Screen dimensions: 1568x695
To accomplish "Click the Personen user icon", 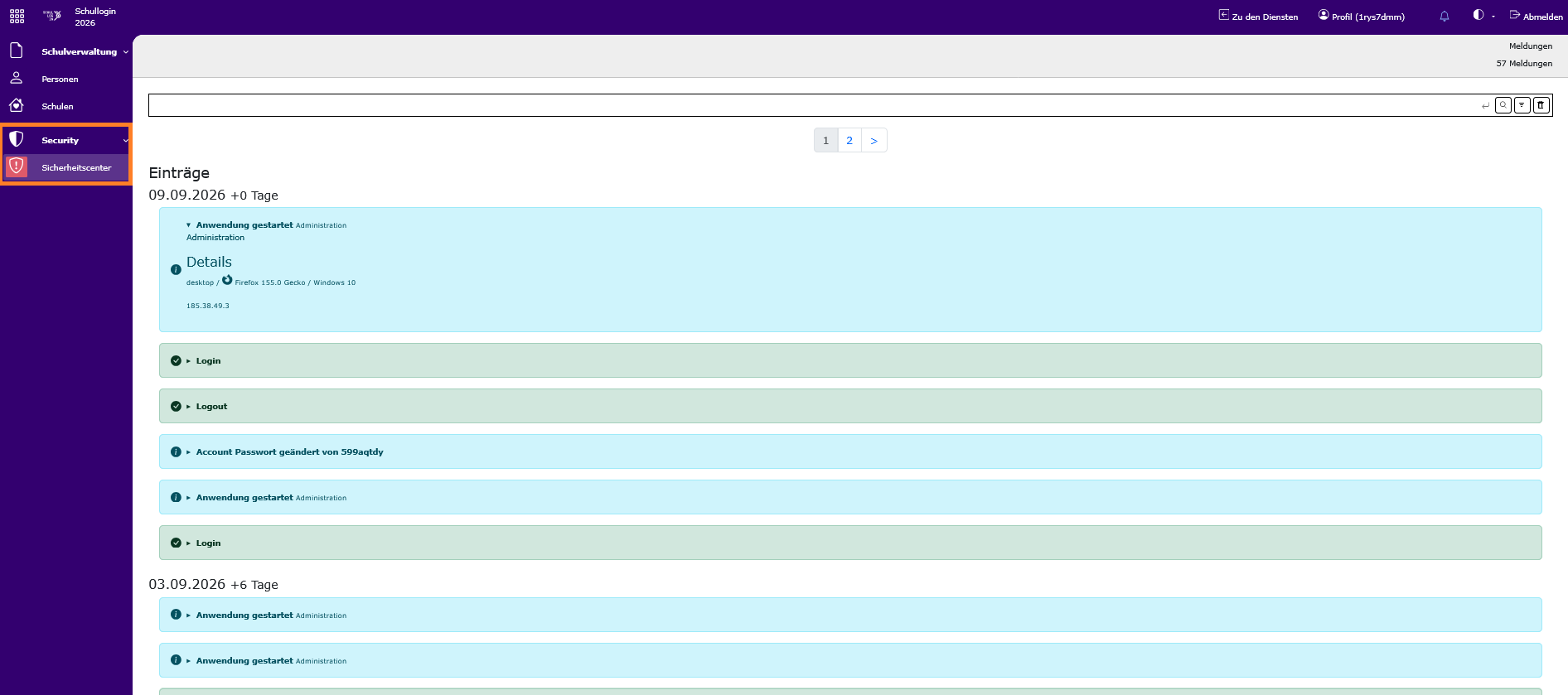I will click(16, 78).
